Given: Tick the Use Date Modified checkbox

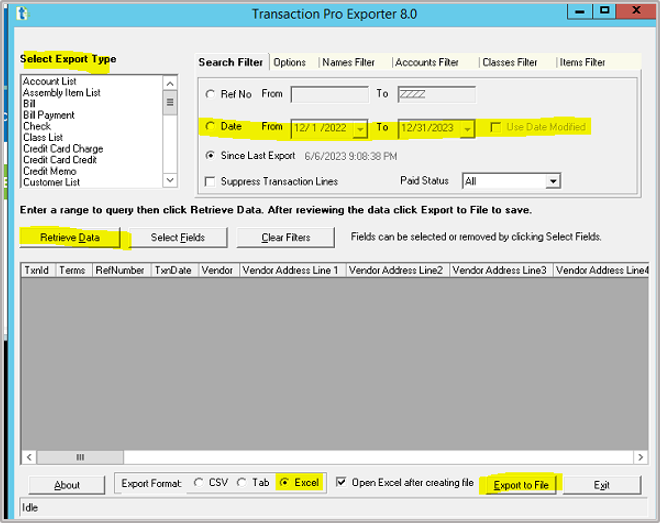Looking at the screenshot, I should tap(496, 127).
